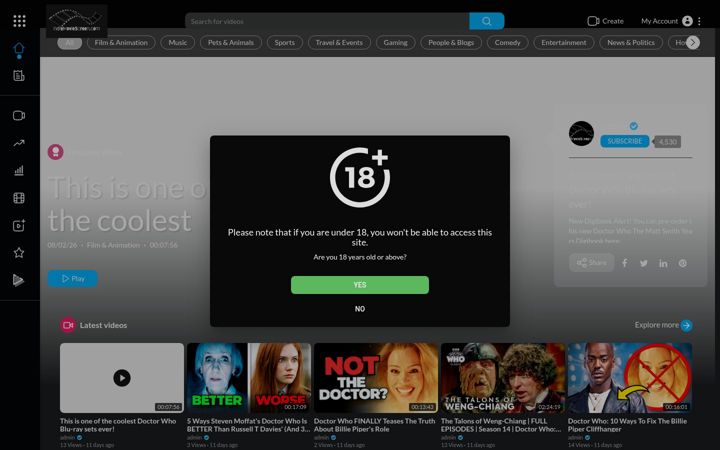Image resolution: width=720 pixels, height=450 pixels.
Task: Click the site logo in header
Action: coord(77,21)
